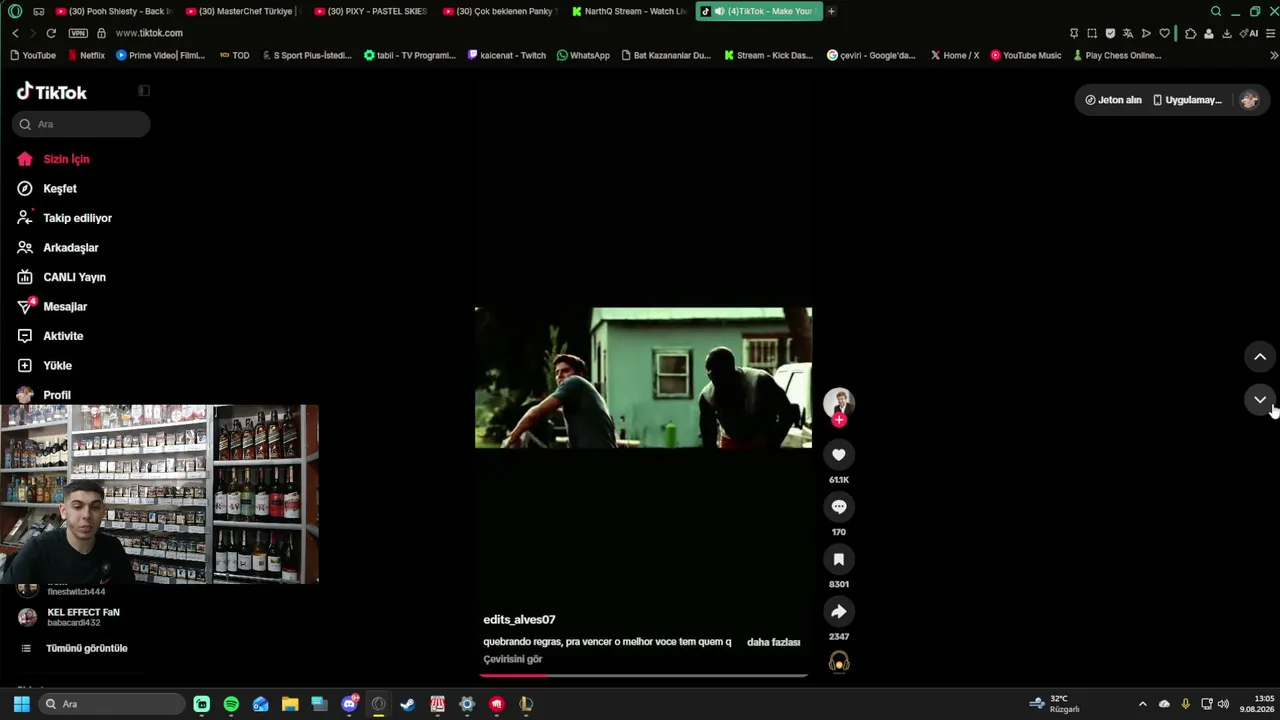Image resolution: width=1280 pixels, height=720 pixels.
Task: Switch to the MasterChef Türkiye tab
Action: point(244,11)
